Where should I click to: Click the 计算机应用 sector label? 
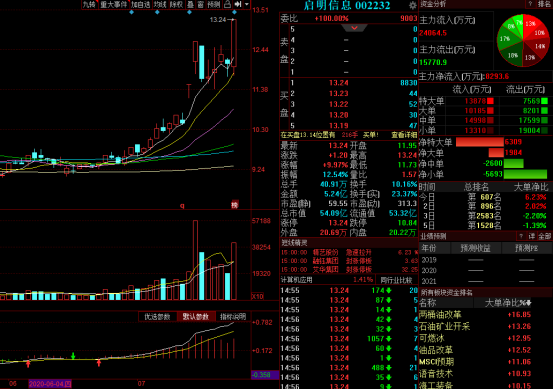pos(296,280)
